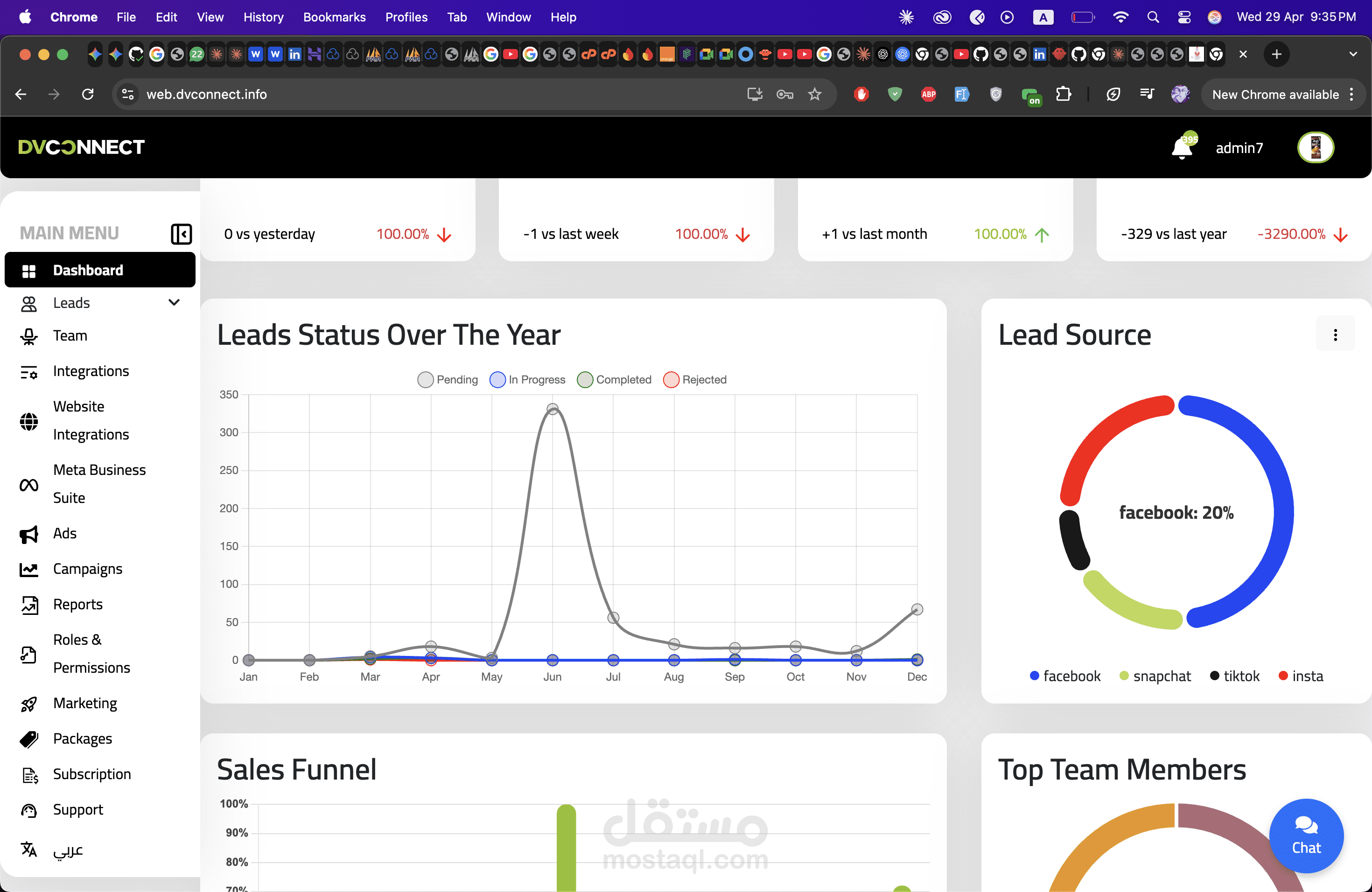Open Chrome History menu
The image size is (1372, 892).
[x=263, y=17]
